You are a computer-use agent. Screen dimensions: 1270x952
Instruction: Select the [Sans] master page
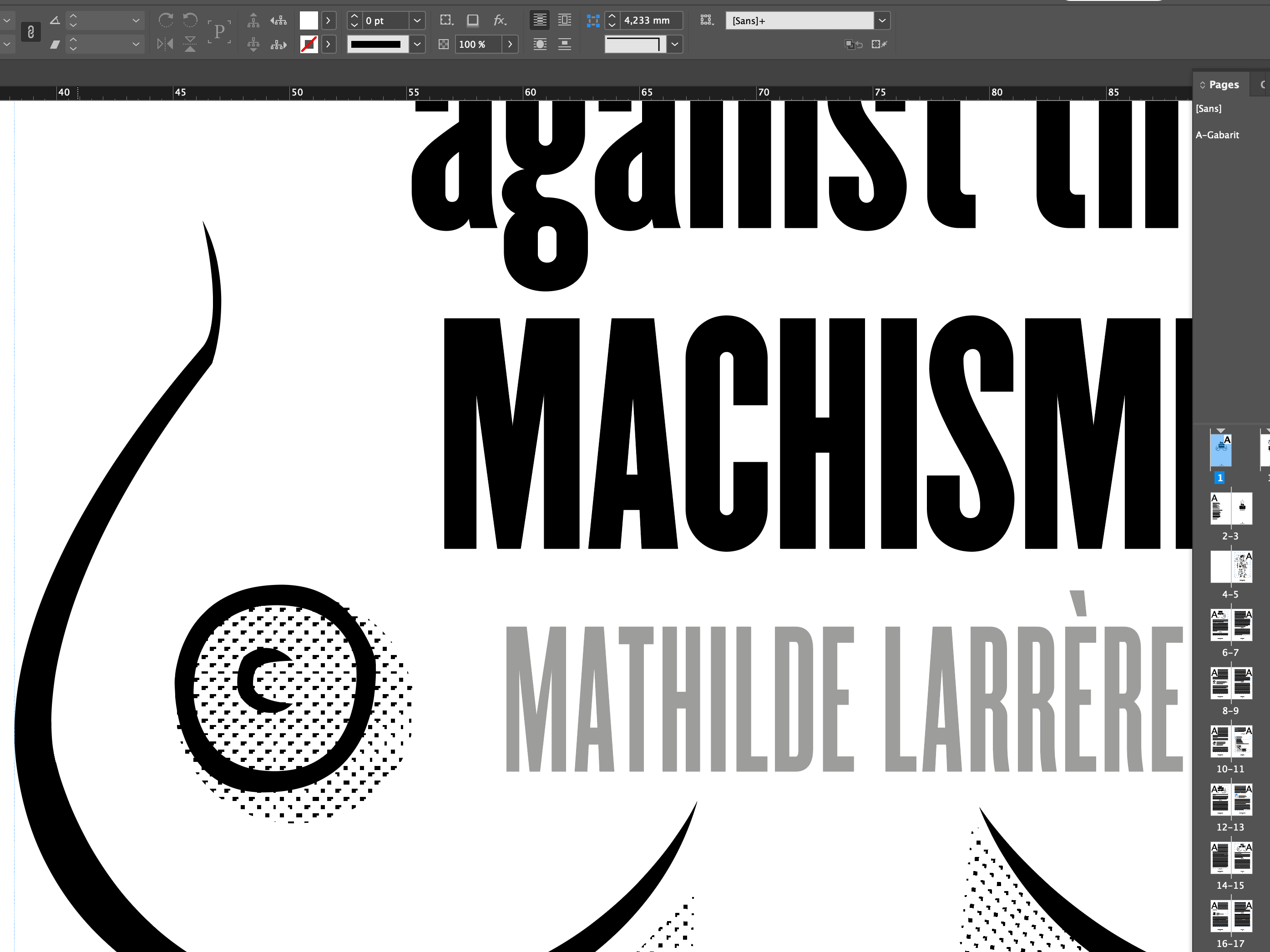coord(1209,108)
